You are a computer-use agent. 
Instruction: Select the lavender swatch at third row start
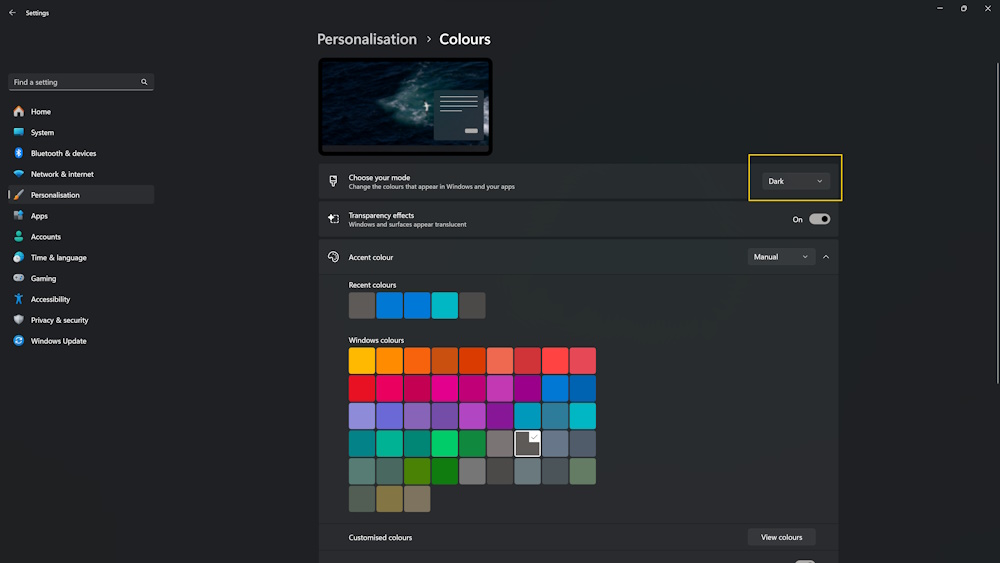(x=362, y=416)
